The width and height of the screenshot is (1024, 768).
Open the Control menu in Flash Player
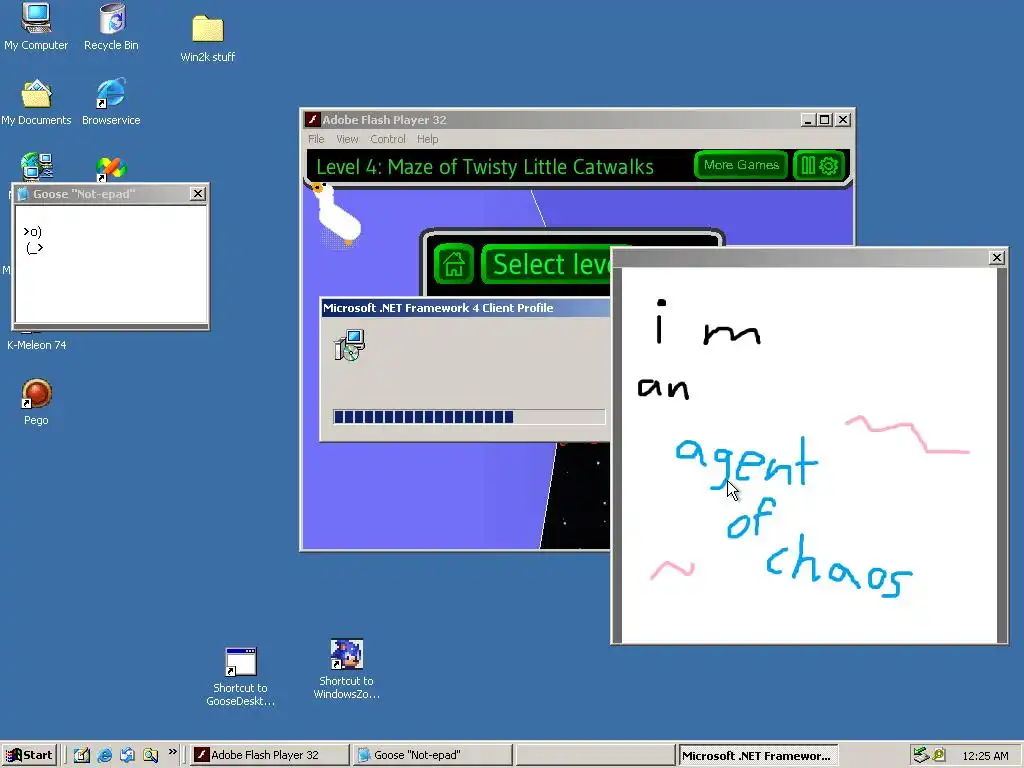(x=387, y=139)
